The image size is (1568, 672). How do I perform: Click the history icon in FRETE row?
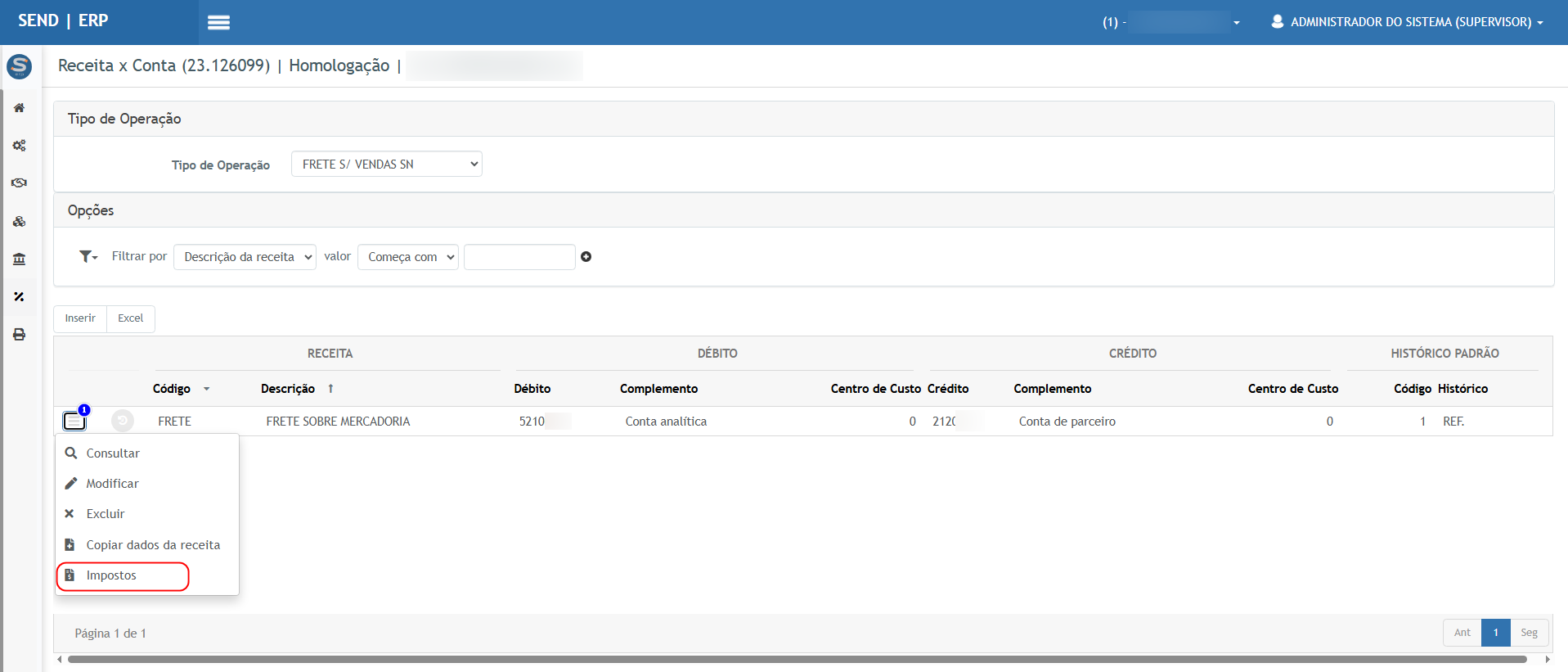click(122, 421)
